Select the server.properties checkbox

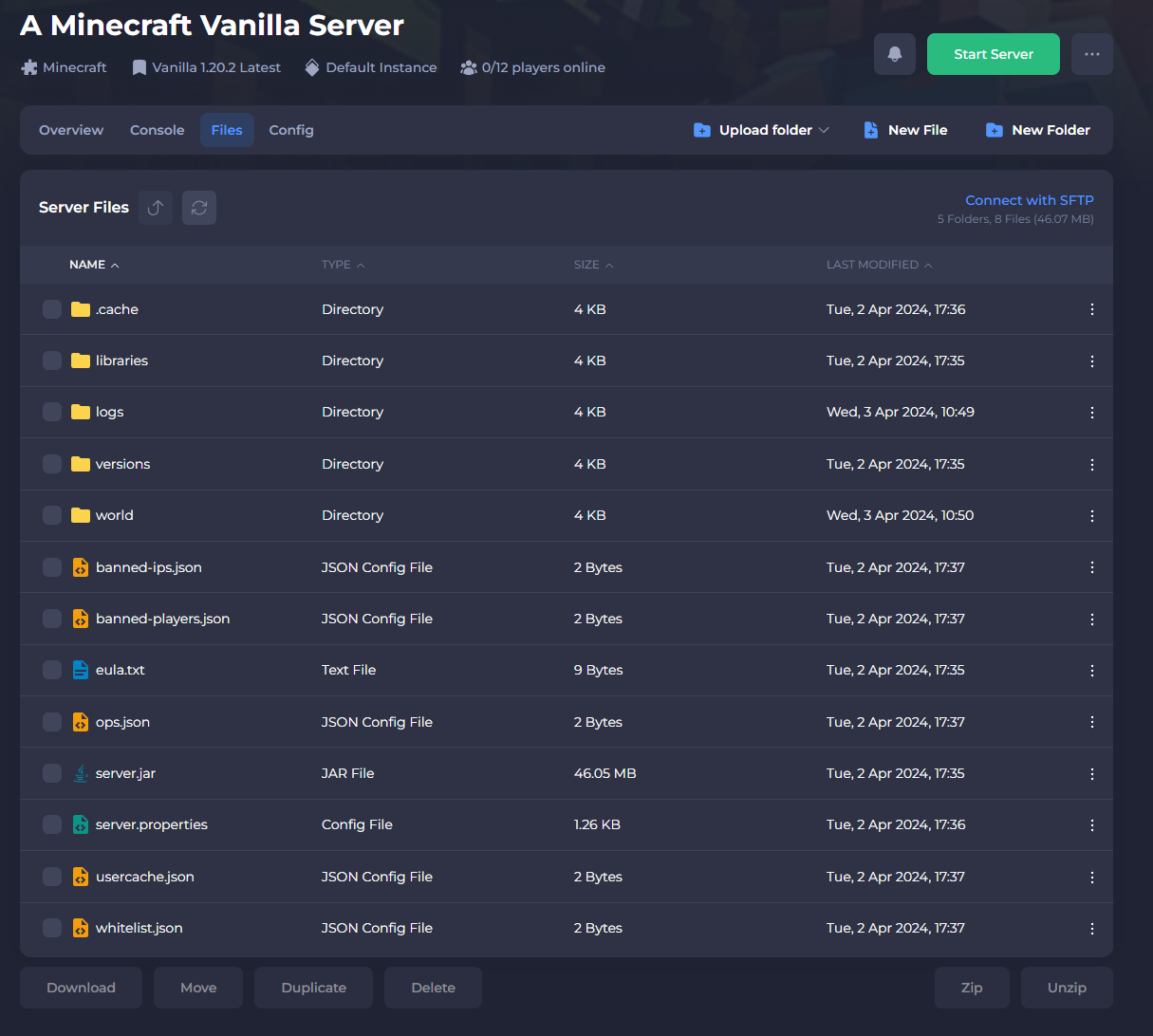52,825
